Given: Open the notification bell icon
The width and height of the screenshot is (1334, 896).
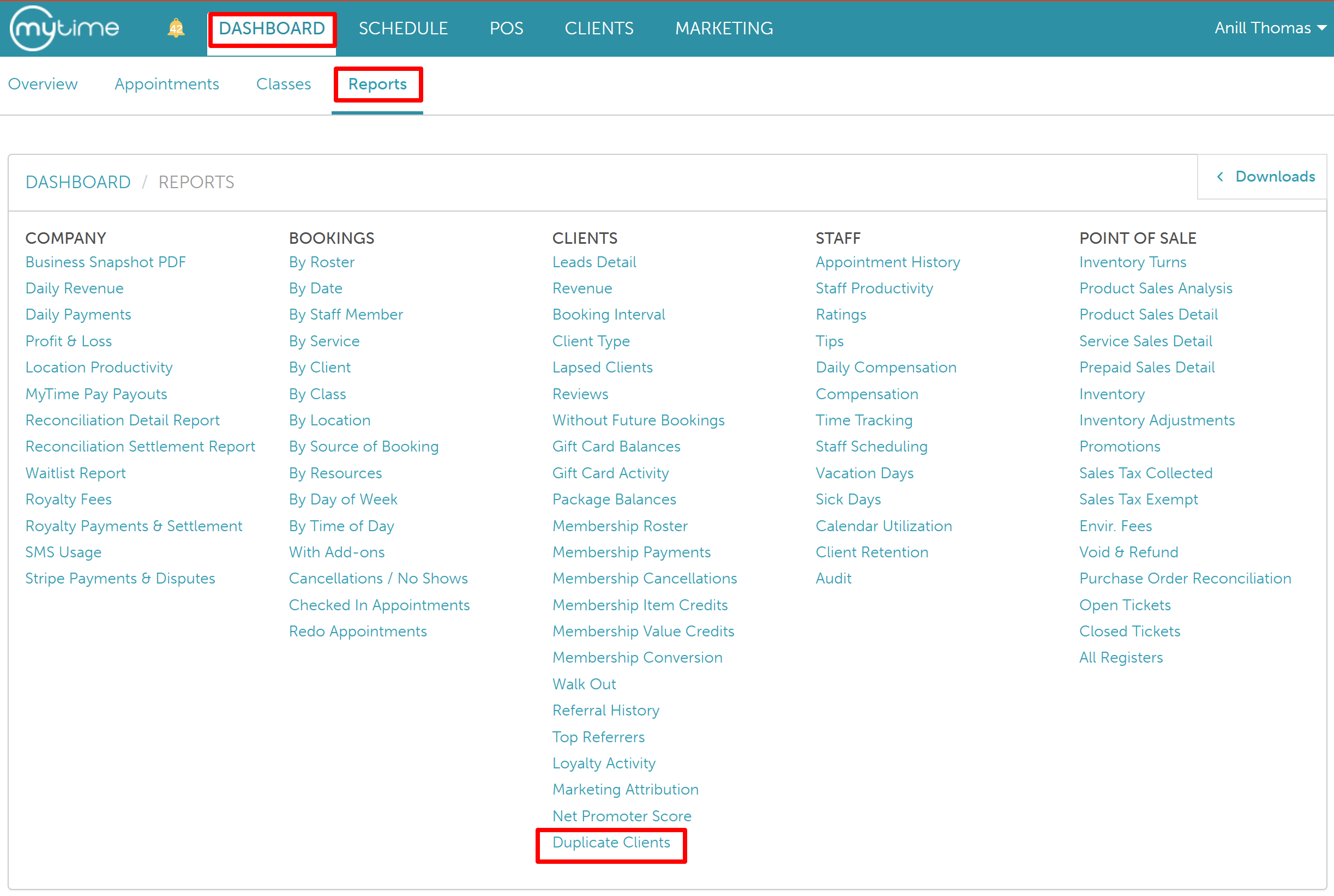Looking at the screenshot, I should point(176,27).
